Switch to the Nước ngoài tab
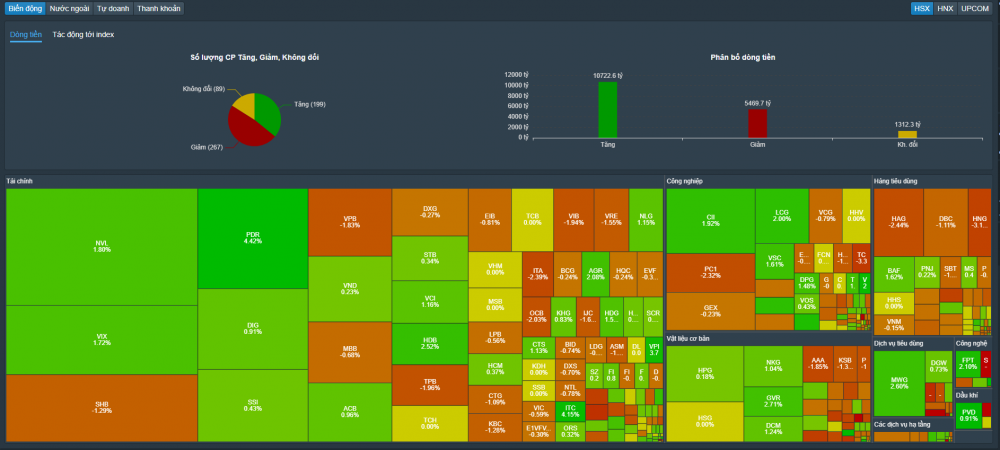The image size is (1000, 450). (x=70, y=8)
